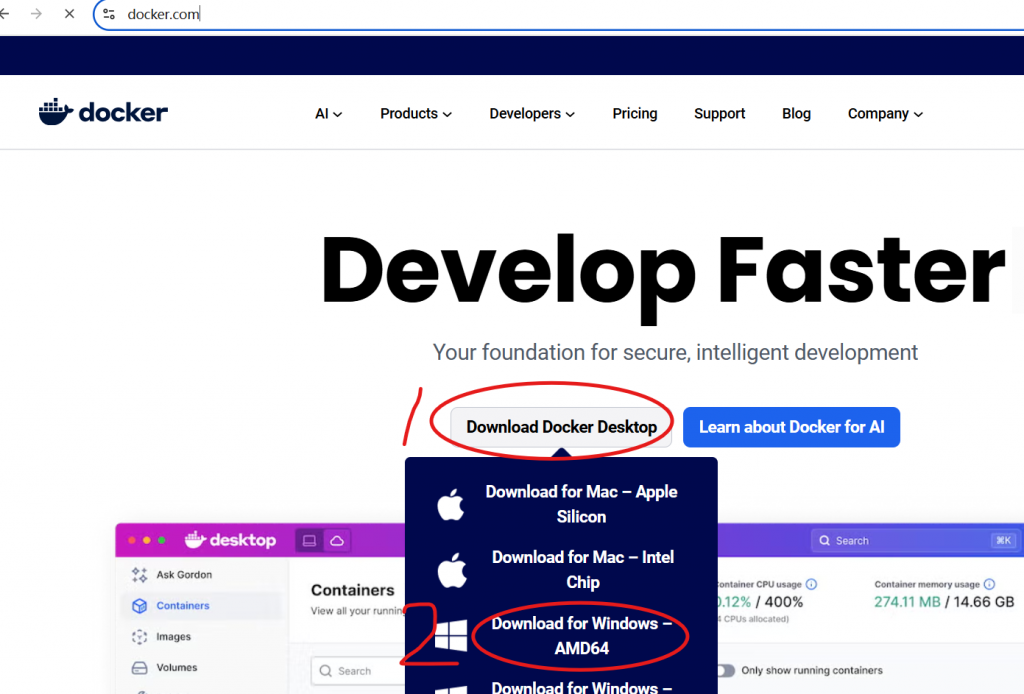Expand the Developers navigation dropdown

tap(531, 114)
